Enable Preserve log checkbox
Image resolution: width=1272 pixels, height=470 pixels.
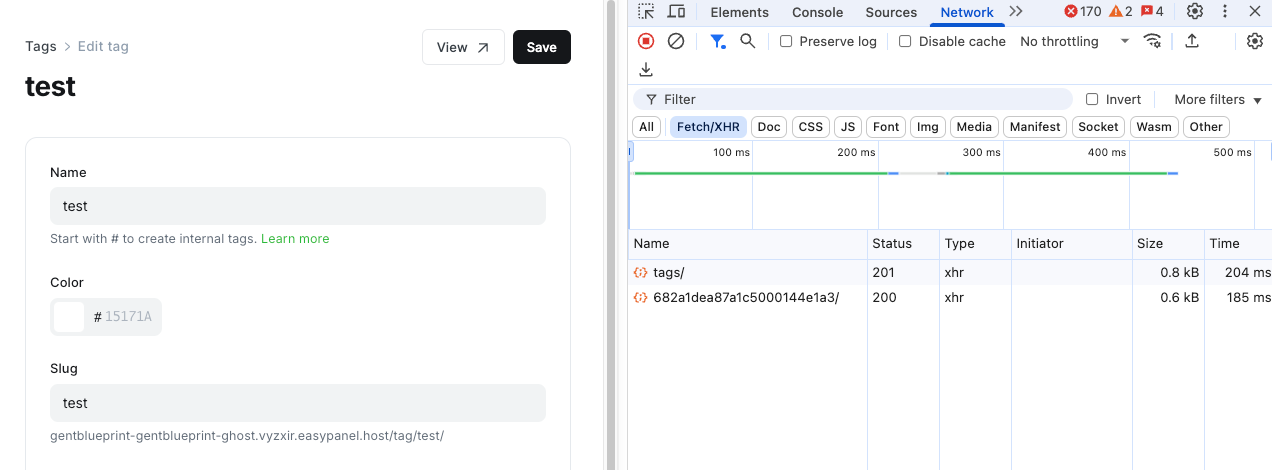[x=786, y=41]
